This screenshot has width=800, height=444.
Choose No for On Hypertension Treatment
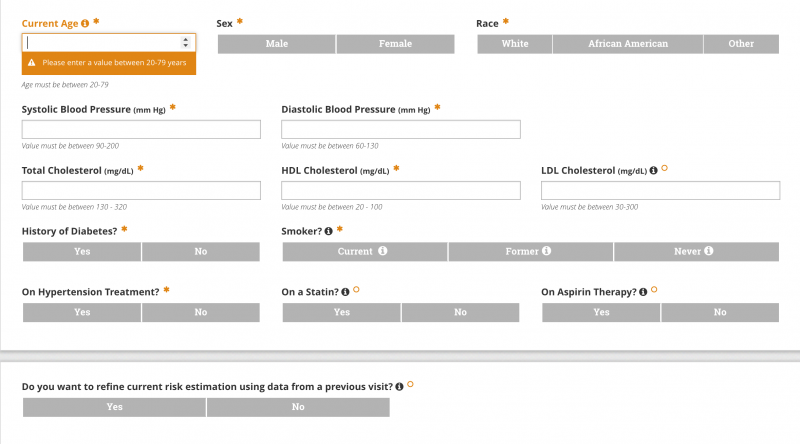(x=201, y=312)
